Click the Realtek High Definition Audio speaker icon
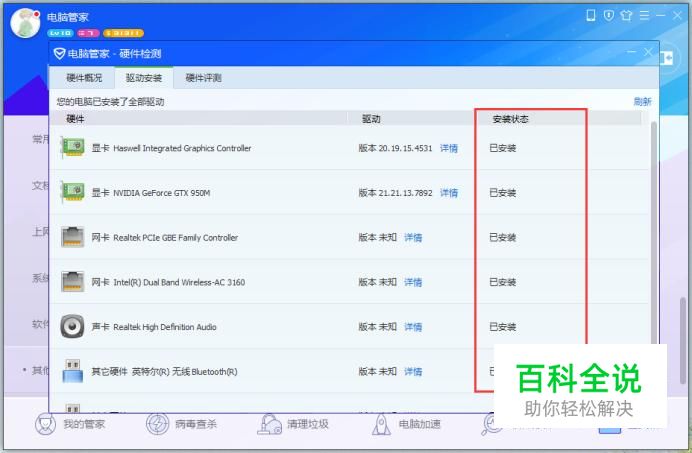The width and height of the screenshot is (692, 453). point(72,326)
